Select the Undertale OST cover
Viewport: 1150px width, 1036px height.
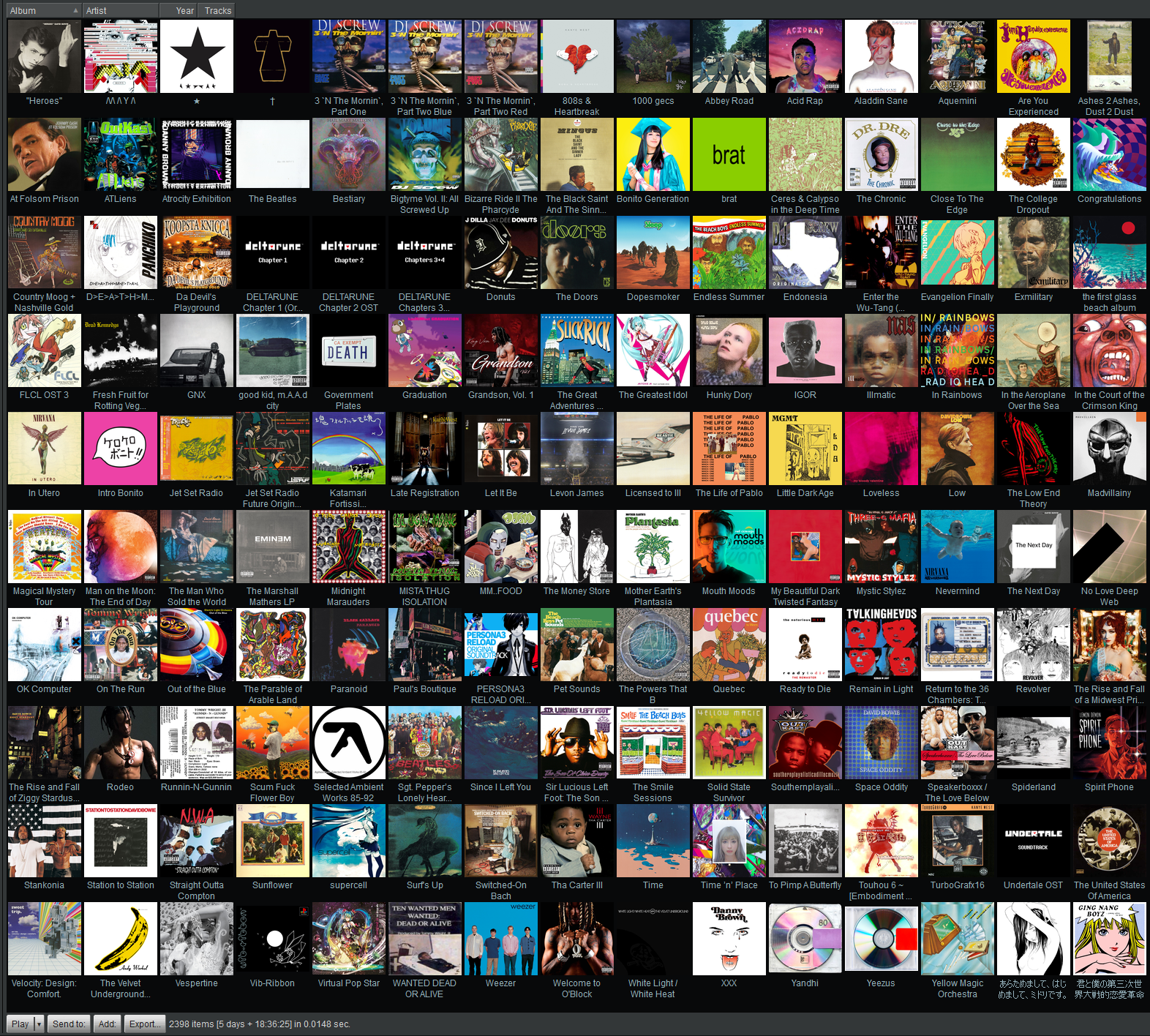pyautogui.click(x=1034, y=841)
